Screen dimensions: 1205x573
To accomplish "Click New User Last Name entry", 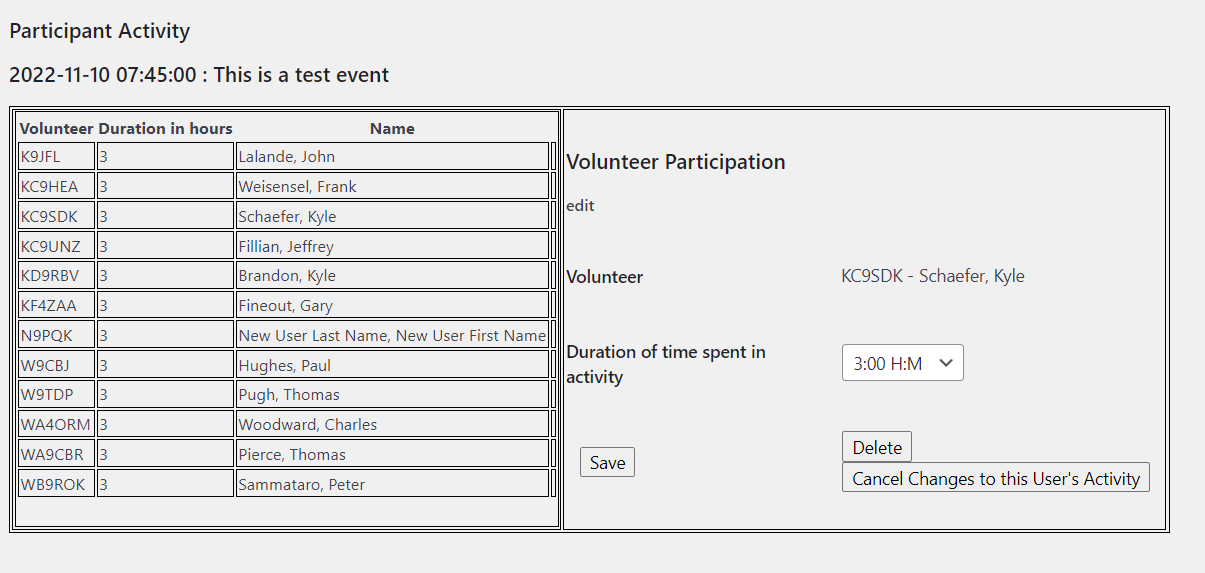I will pyautogui.click(x=392, y=335).
